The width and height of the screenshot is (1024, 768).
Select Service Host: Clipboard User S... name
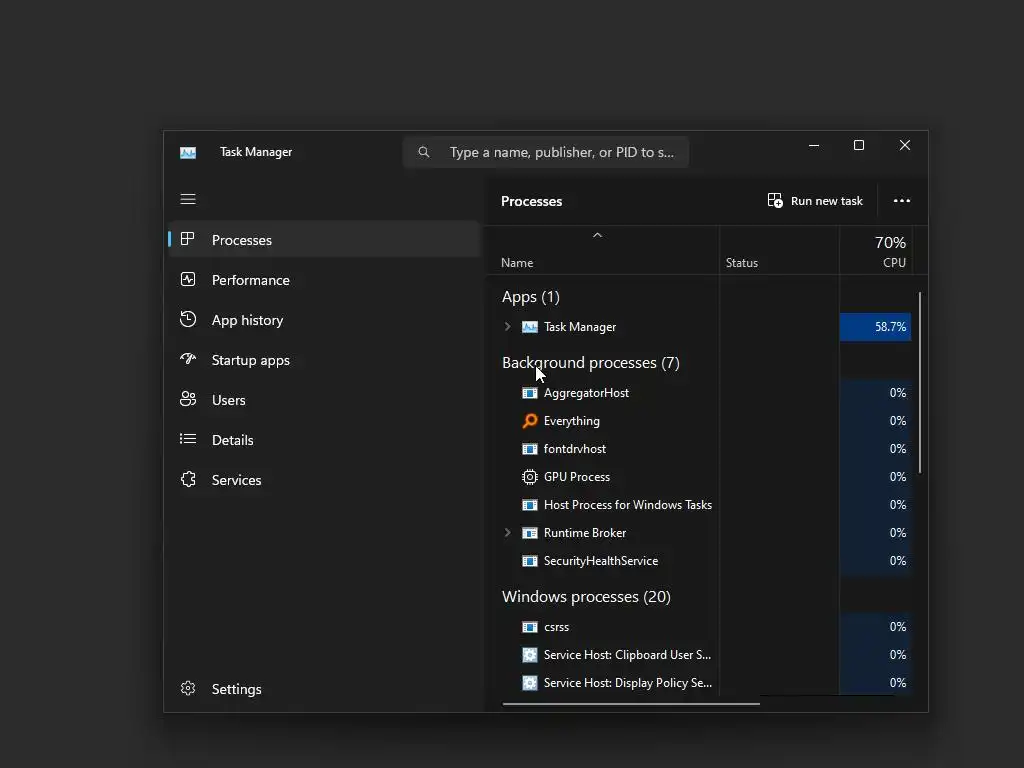click(x=628, y=655)
